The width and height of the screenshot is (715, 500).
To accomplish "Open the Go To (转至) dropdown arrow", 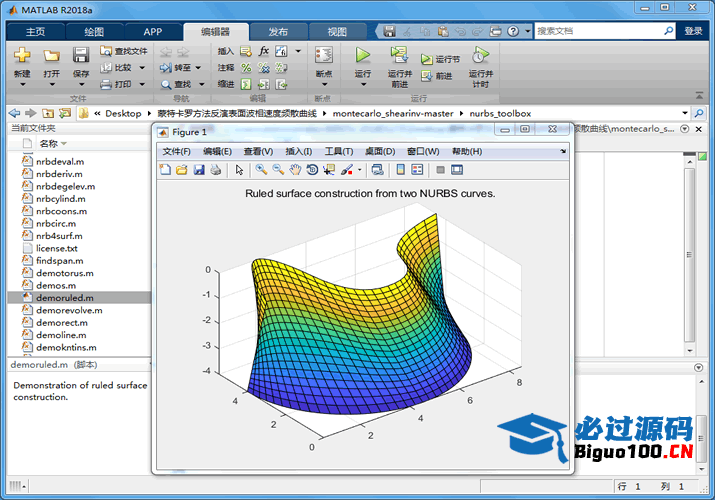I will pos(198,67).
